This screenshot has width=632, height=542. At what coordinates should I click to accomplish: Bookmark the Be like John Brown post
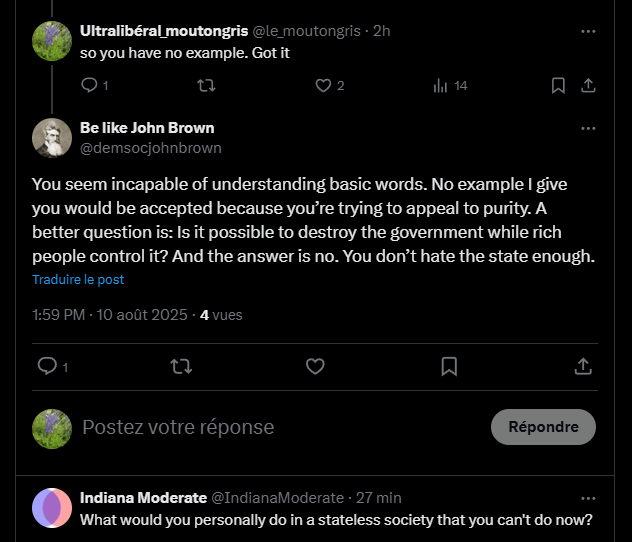click(x=449, y=367)
